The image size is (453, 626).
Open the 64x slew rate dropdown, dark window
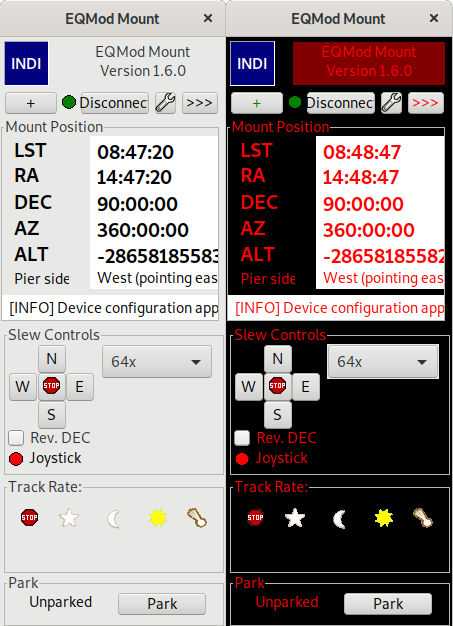383,362
